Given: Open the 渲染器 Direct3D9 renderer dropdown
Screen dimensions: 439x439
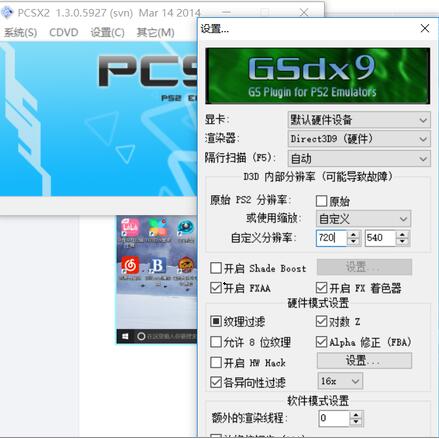Looking at the screenshot, I should 359,139.
